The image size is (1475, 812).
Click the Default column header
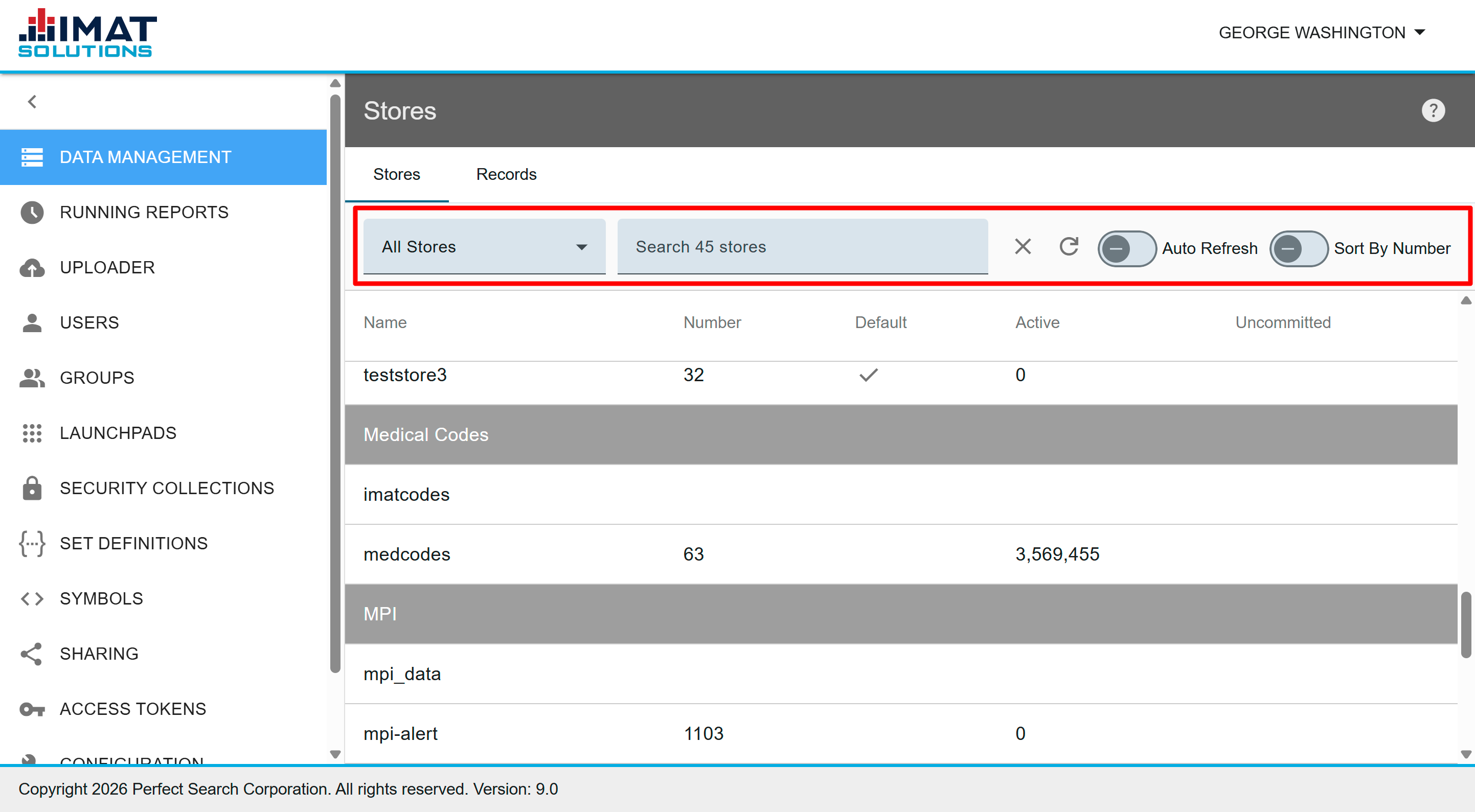pos(880,323)
